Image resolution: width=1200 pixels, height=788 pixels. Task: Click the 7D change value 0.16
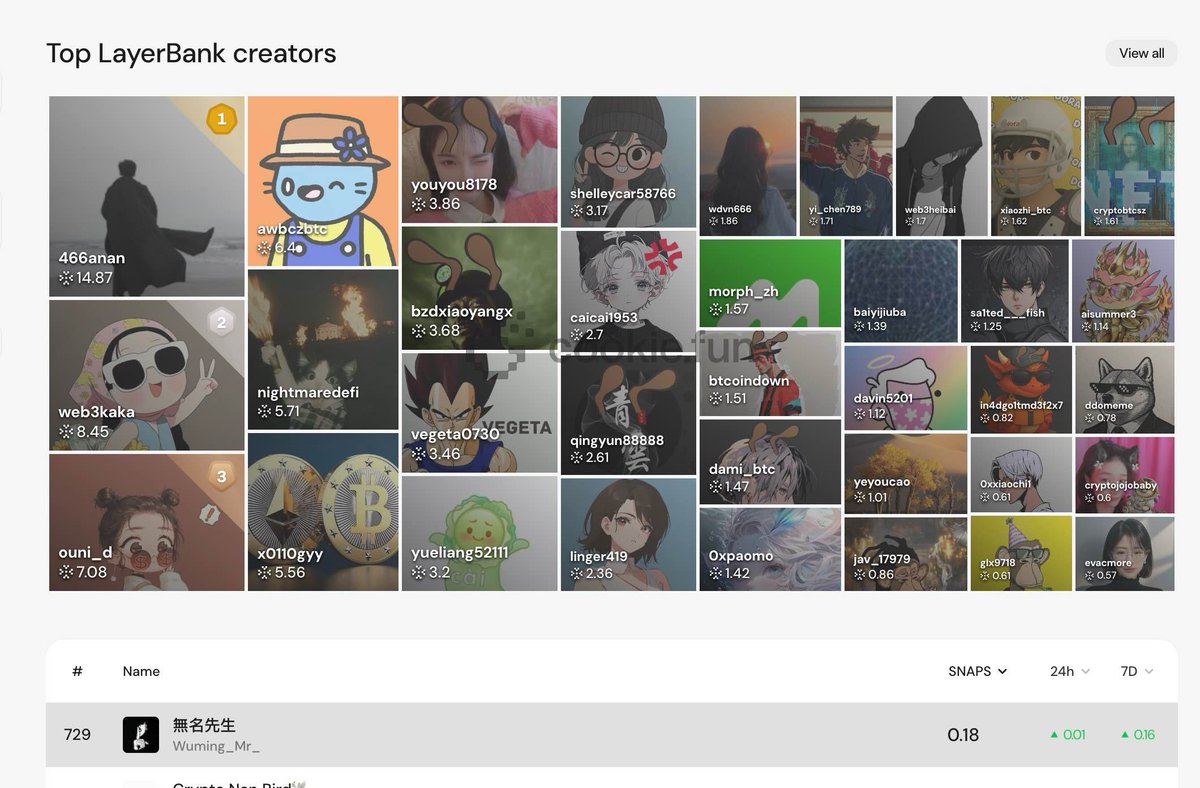[x=1138, y=735]
